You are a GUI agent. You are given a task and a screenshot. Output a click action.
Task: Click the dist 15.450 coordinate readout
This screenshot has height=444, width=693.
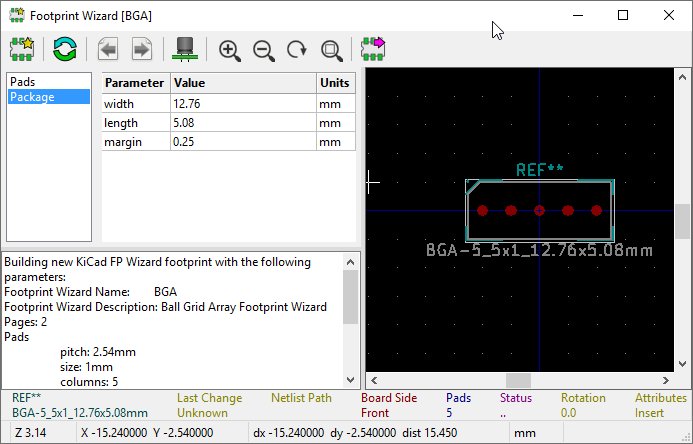[x=430, y=433]
